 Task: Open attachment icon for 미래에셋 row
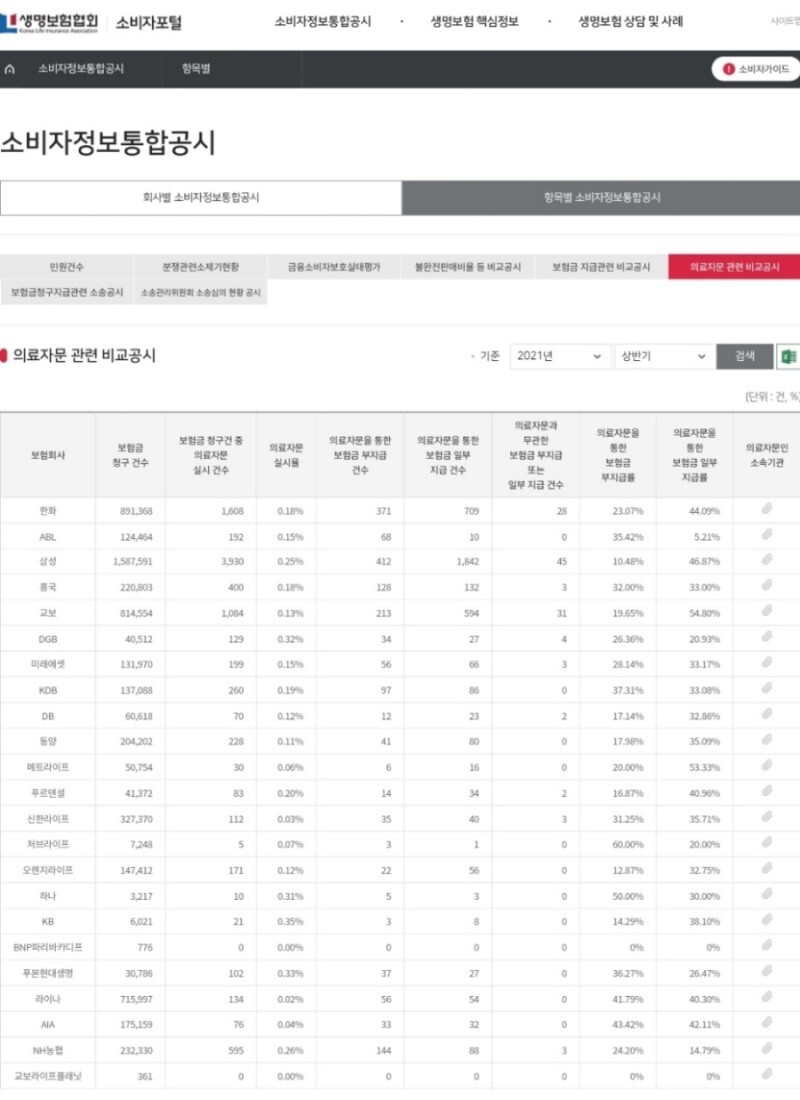click(767, 663)
